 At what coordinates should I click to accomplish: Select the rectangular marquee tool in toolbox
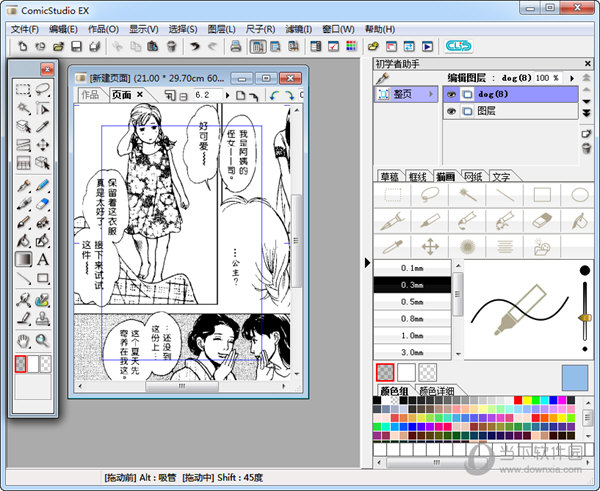pos(23,90)
